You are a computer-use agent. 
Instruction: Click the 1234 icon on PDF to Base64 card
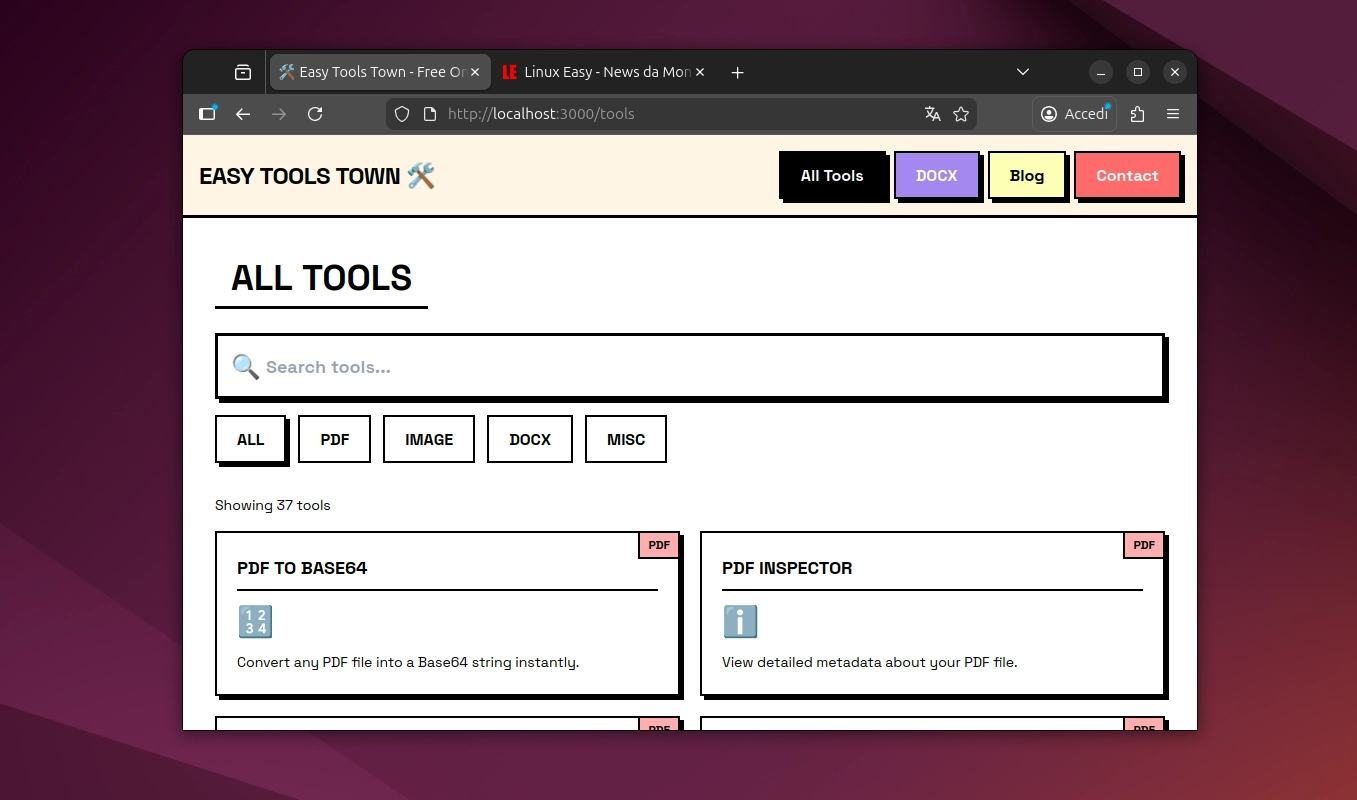(x=255, y=621)
